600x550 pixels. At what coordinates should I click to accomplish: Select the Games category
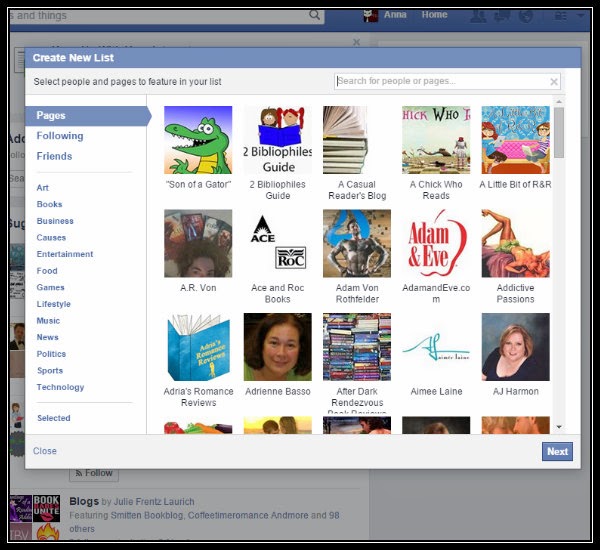click(50, 287)
